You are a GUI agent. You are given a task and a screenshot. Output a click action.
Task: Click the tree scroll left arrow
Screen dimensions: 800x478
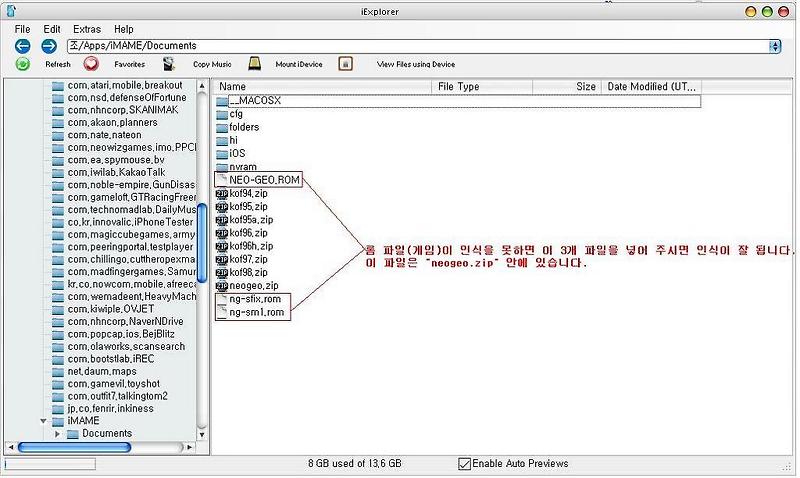pyautogui.click(x=10, y=447)
